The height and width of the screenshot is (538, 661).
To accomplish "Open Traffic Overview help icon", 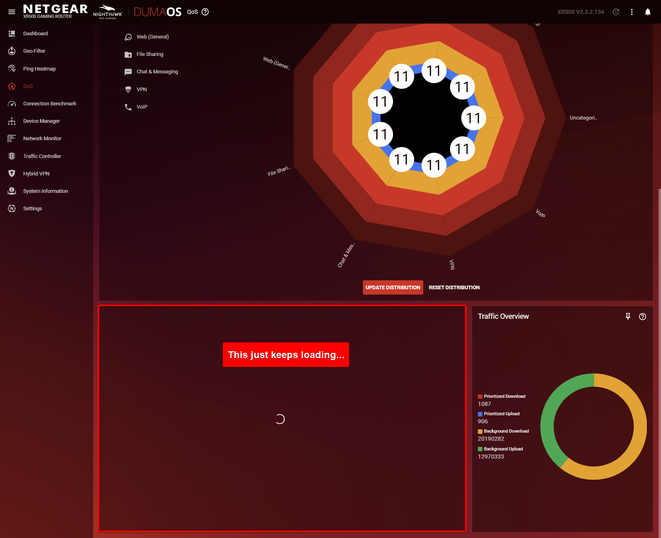I will tap(642, 317).
